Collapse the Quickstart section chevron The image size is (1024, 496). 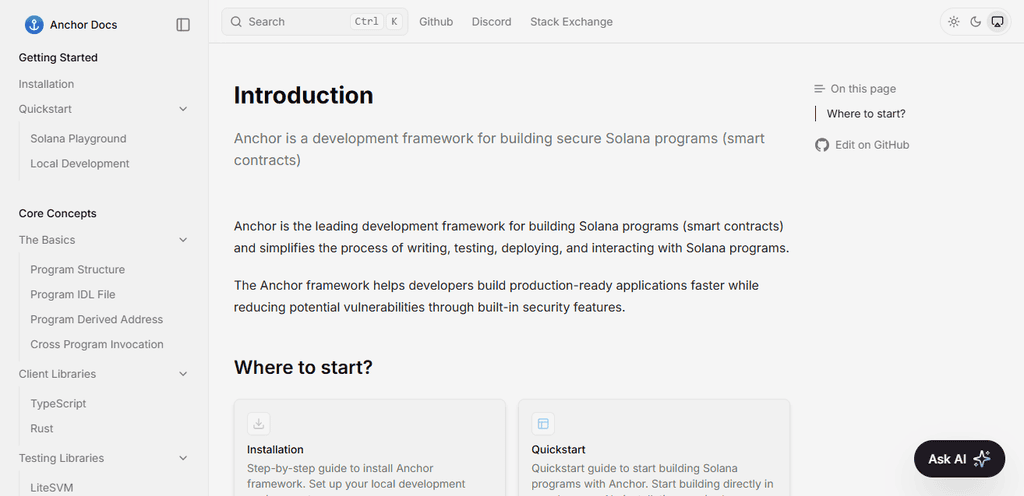click(184, 109)
